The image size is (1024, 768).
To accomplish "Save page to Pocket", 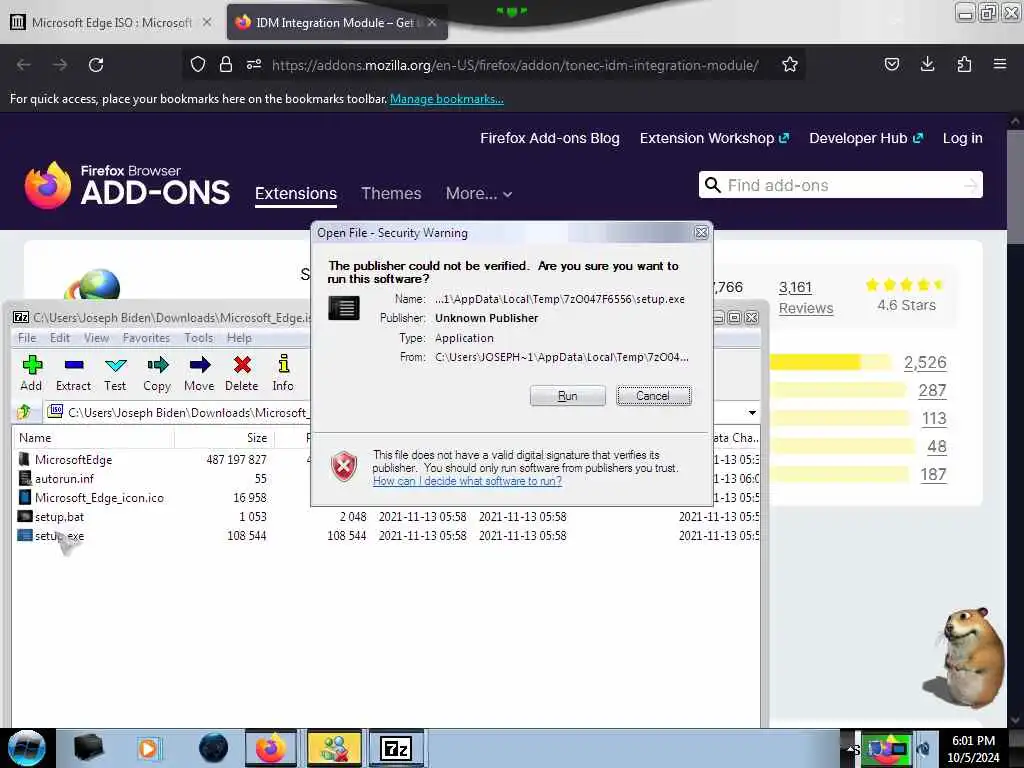I will click(891, 64).
